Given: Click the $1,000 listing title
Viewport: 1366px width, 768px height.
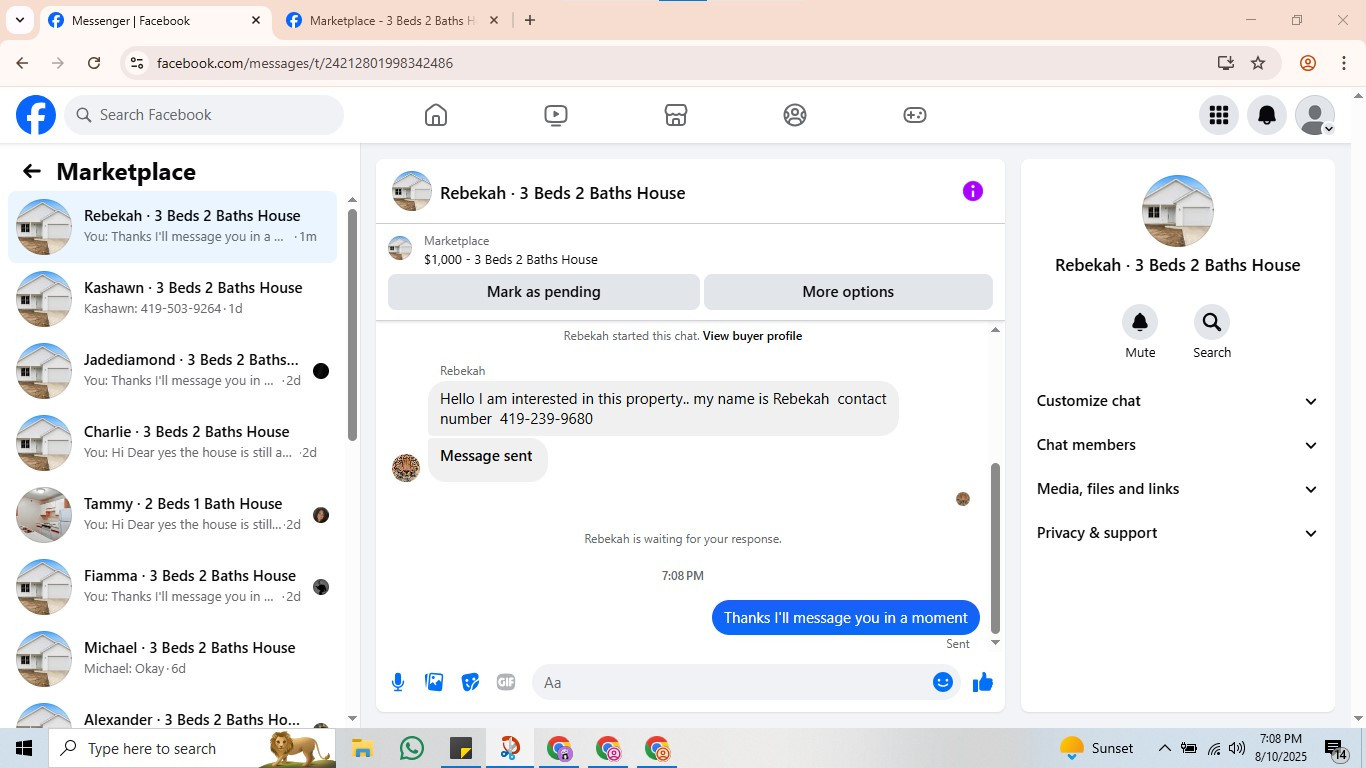Looking at the screenshot, I should [511, 259].
